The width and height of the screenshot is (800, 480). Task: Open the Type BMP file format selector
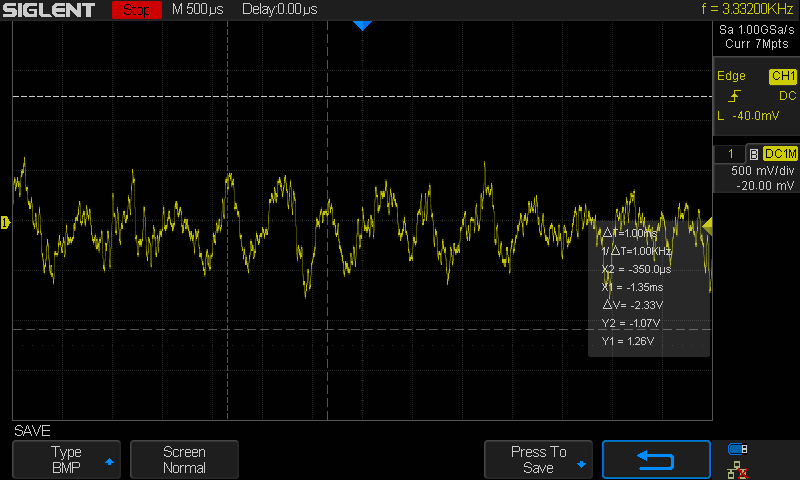point(66,460)
